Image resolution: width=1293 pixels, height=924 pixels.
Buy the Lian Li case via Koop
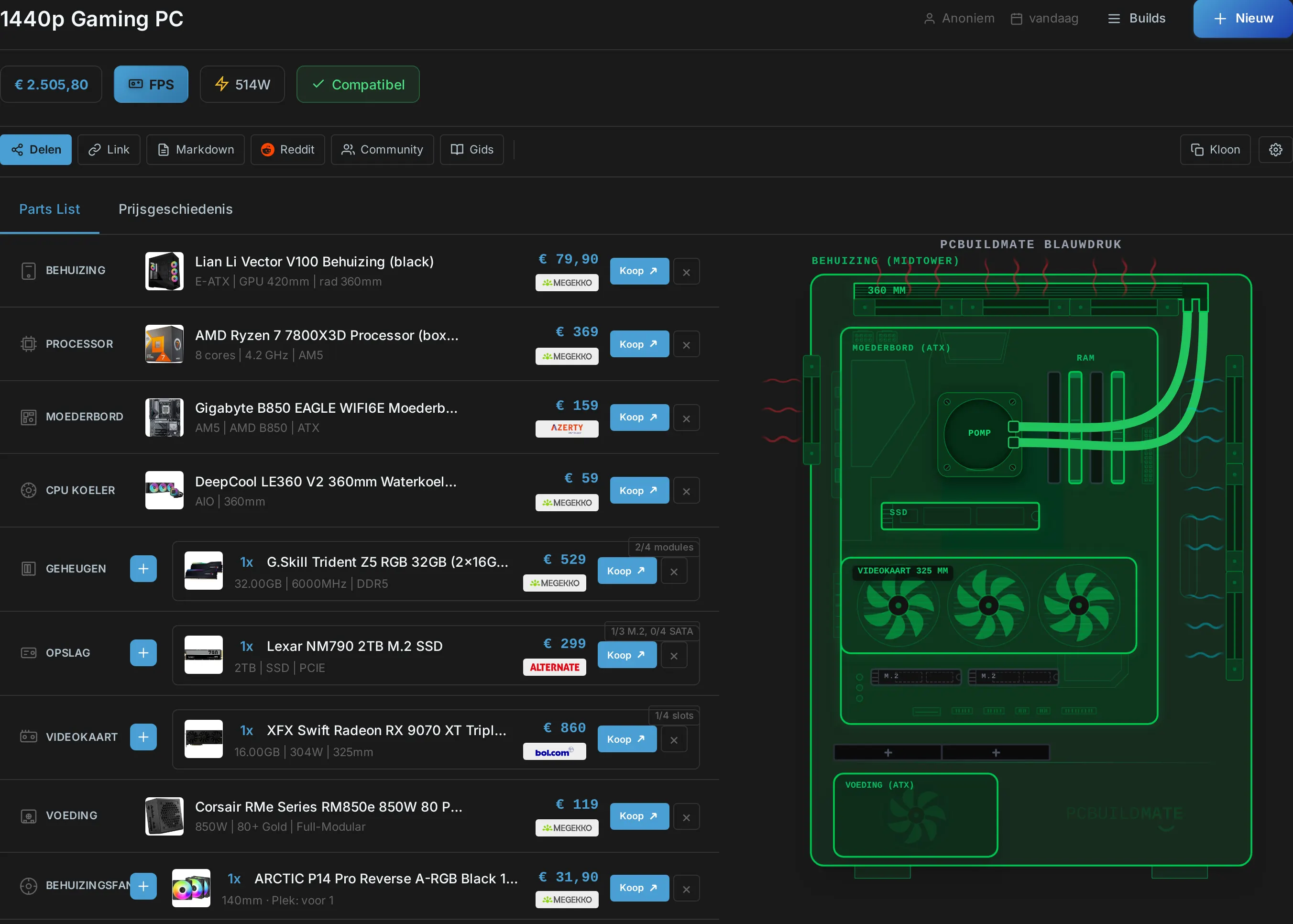[639, 271]
